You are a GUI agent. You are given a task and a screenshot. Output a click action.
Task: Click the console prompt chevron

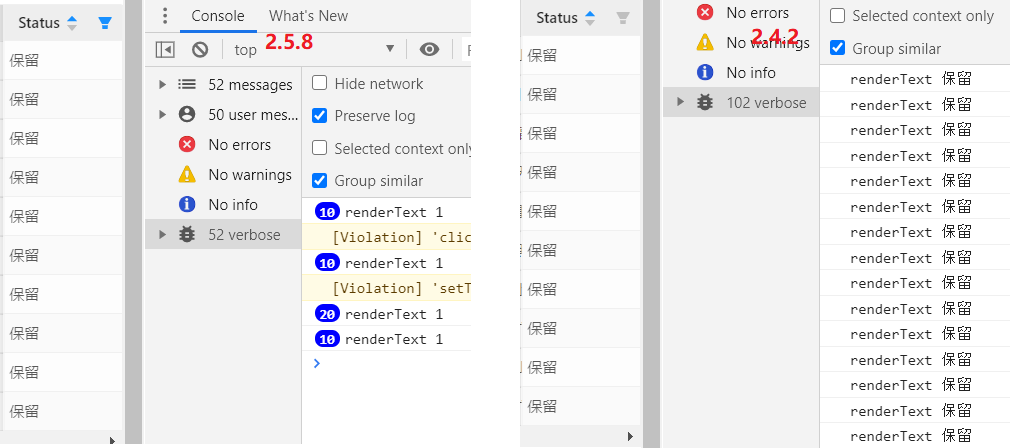click(316, 364)
